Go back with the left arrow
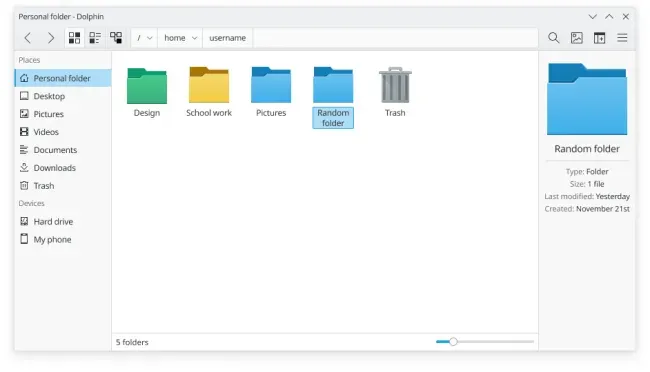Image resolution: width=650 pixels, height=372 pixels. pyautogui.click(x=28, y=38)
